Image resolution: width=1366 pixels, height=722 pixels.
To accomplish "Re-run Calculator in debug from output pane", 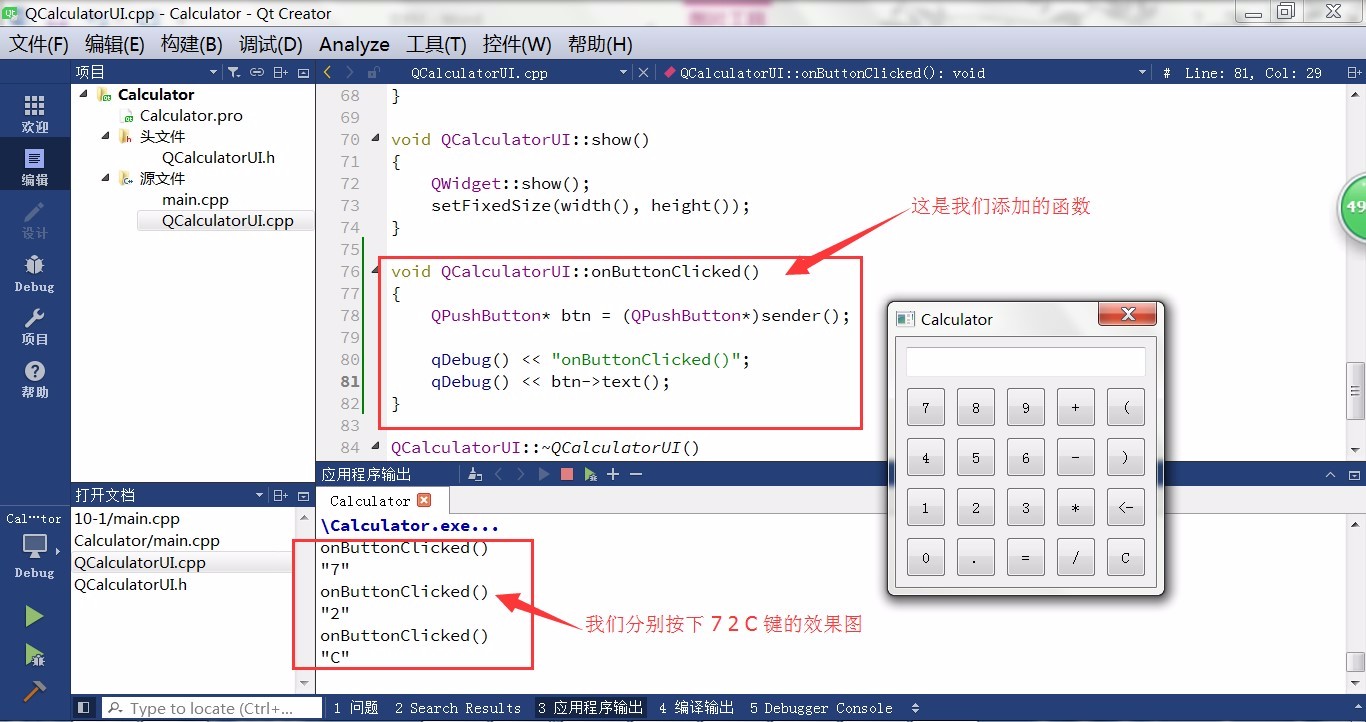I will click(590, 474).
